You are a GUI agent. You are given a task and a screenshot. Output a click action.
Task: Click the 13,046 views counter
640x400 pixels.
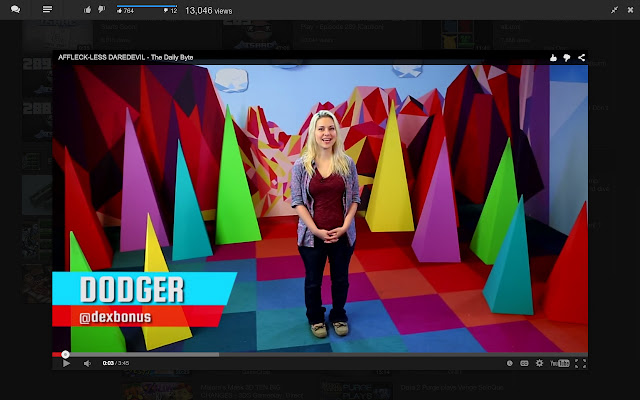point(210,10)
